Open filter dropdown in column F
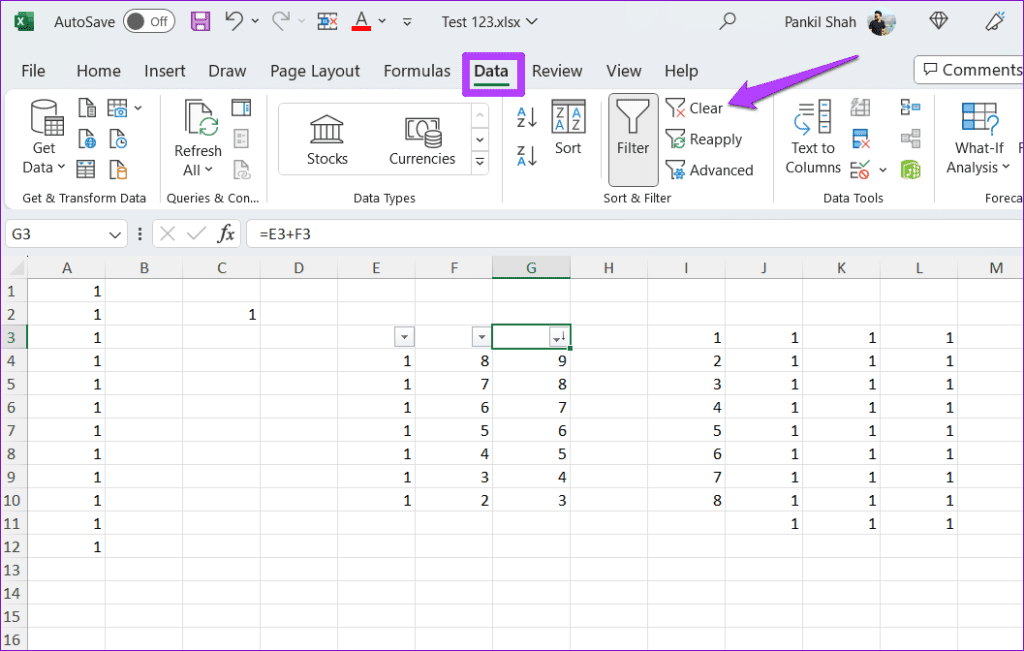 pyautogui.click(x=481, y=337)
